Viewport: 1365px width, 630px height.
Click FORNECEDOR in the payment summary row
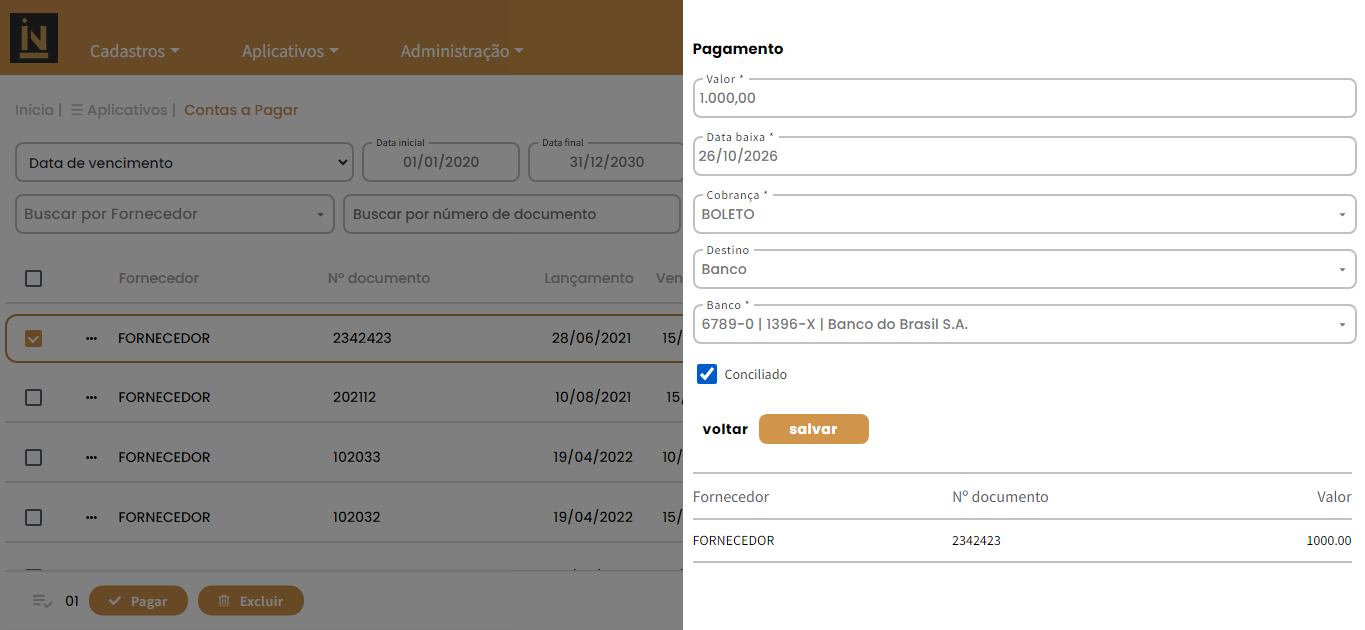coord(734,541)
